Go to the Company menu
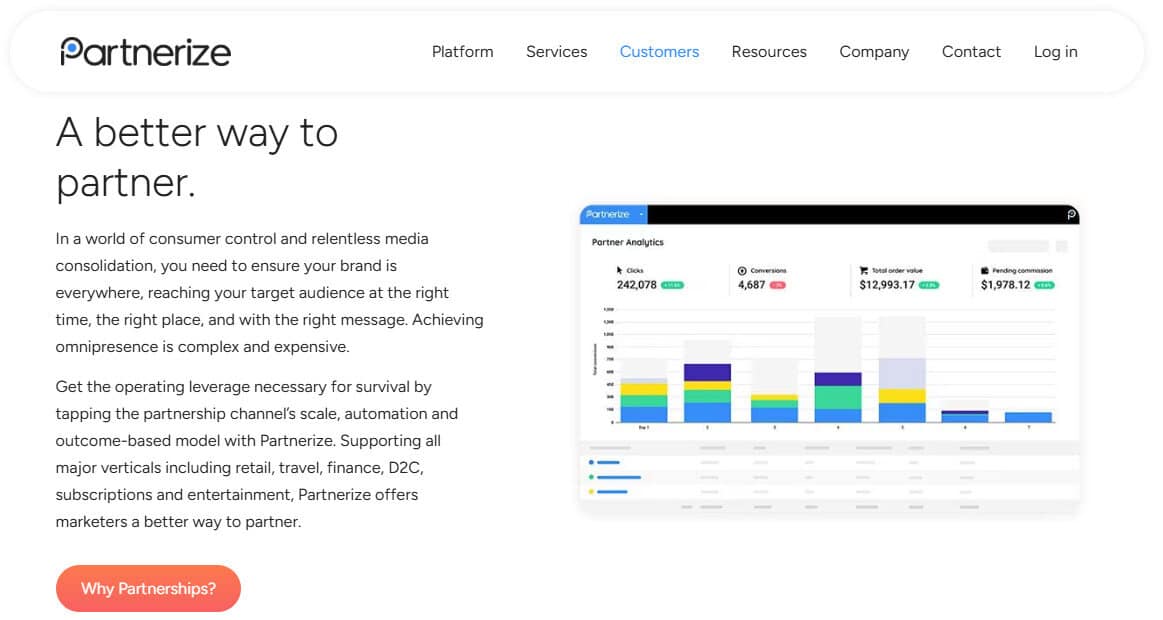Screen dimensions: 1163x620 click(x=874, y=52)
